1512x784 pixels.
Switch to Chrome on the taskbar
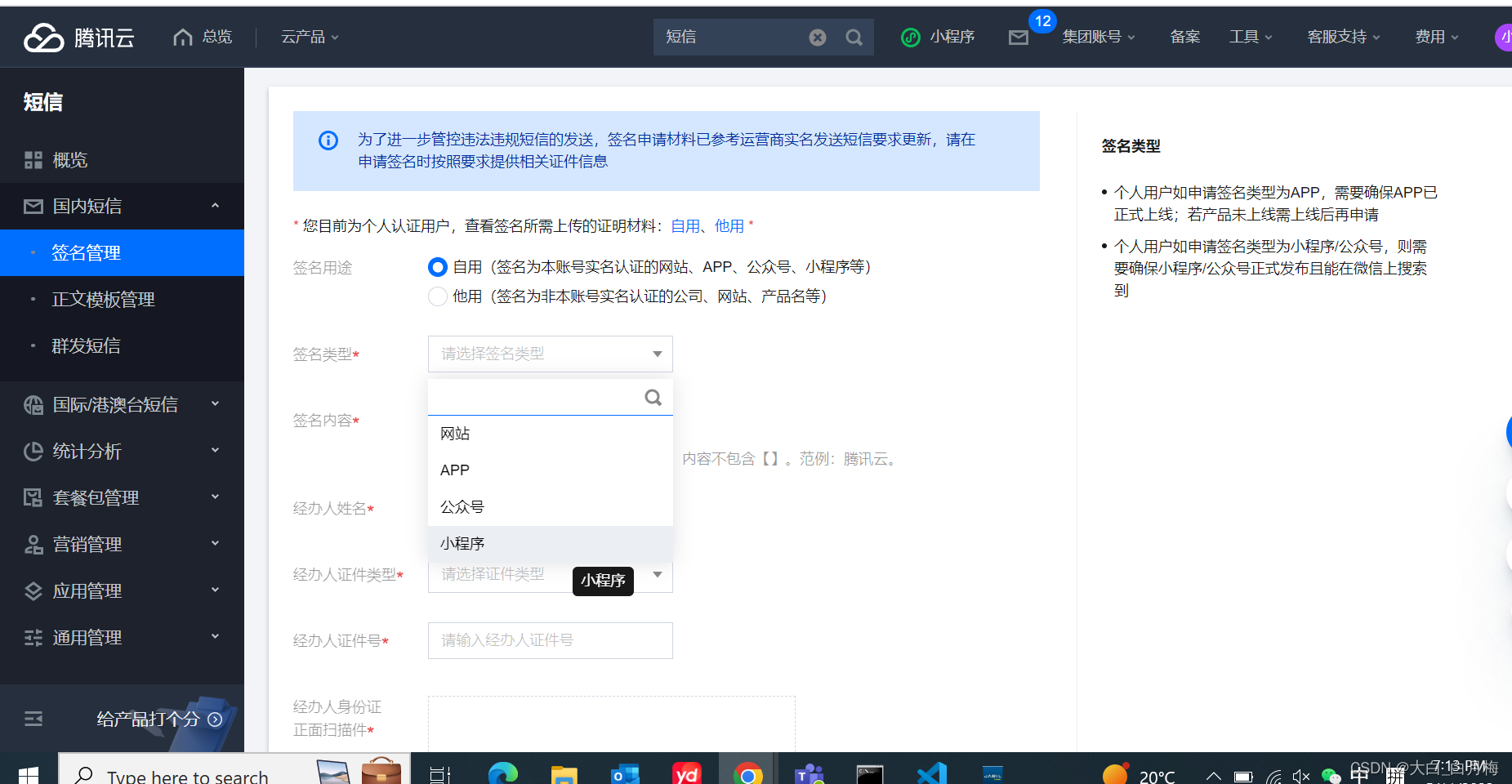tap(748, 774)
